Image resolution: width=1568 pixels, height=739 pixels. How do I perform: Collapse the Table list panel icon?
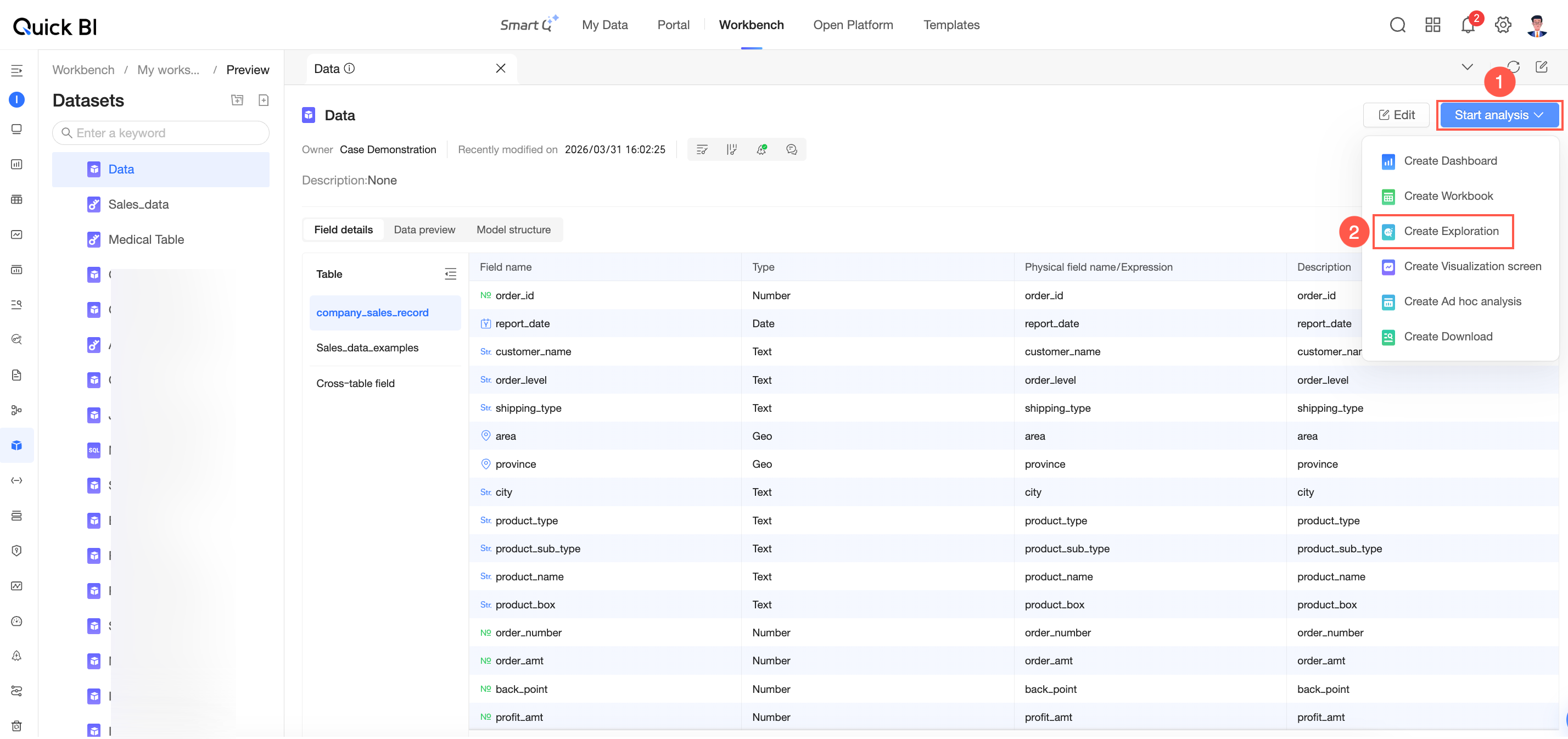450,274
